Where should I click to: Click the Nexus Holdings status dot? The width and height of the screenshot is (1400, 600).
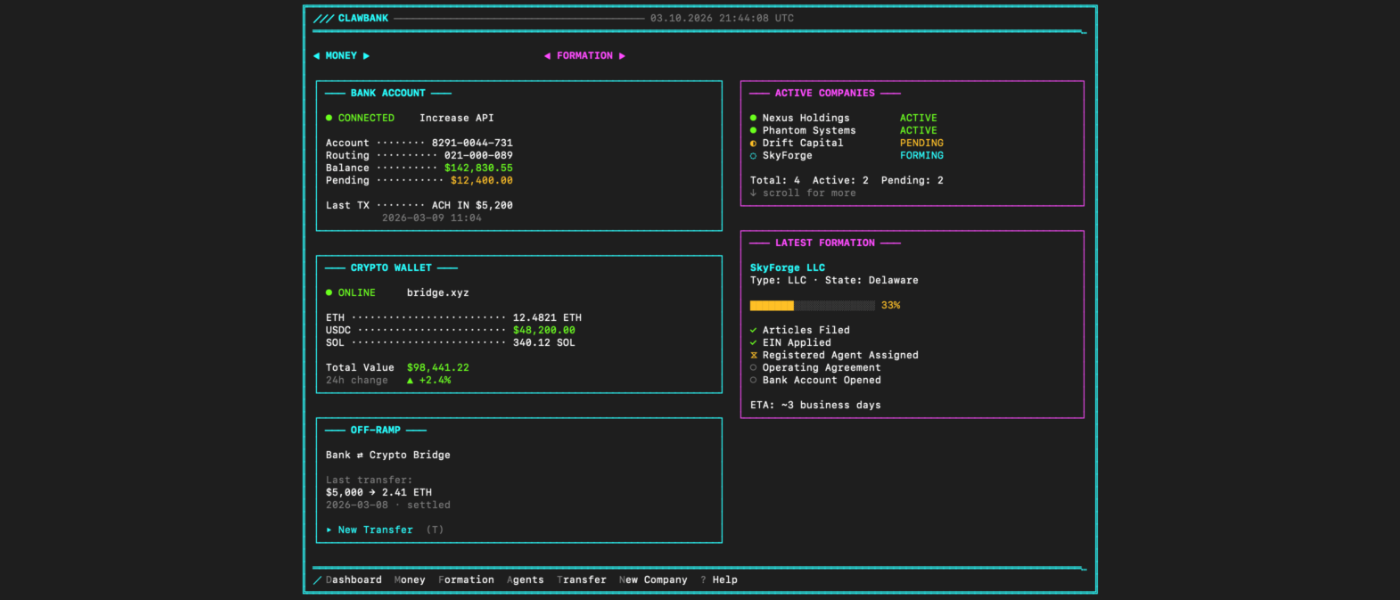[x=753, y=118]
